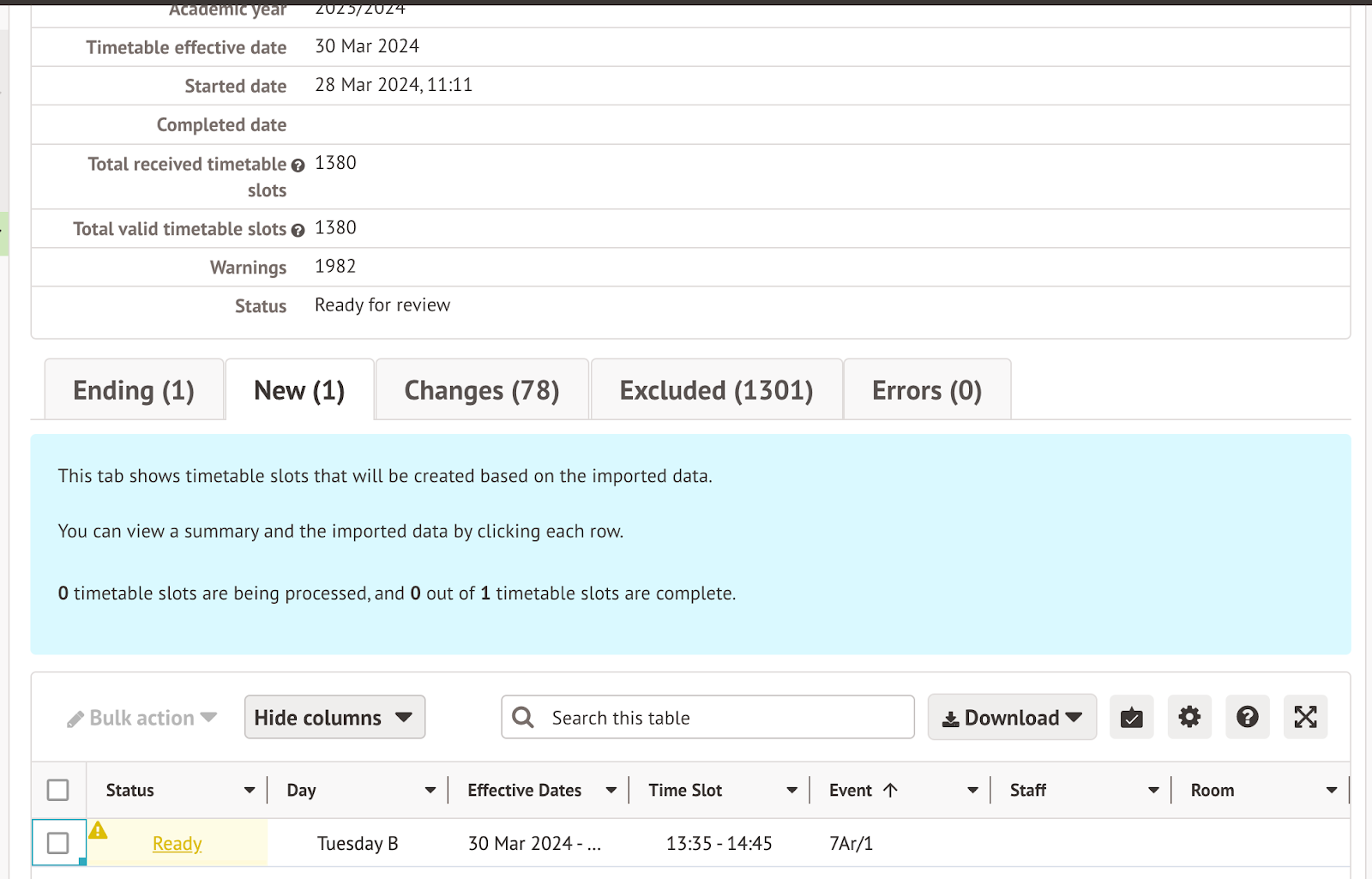Viewport: 1372px width, 879px height.
Task: Open the Hide columns dropdown
Action: point(334,717)
